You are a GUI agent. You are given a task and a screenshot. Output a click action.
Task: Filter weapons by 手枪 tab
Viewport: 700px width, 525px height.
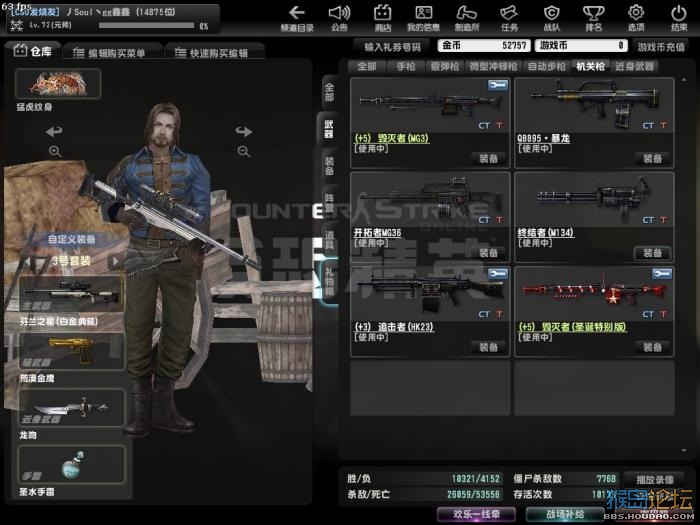tap(406, 67)
